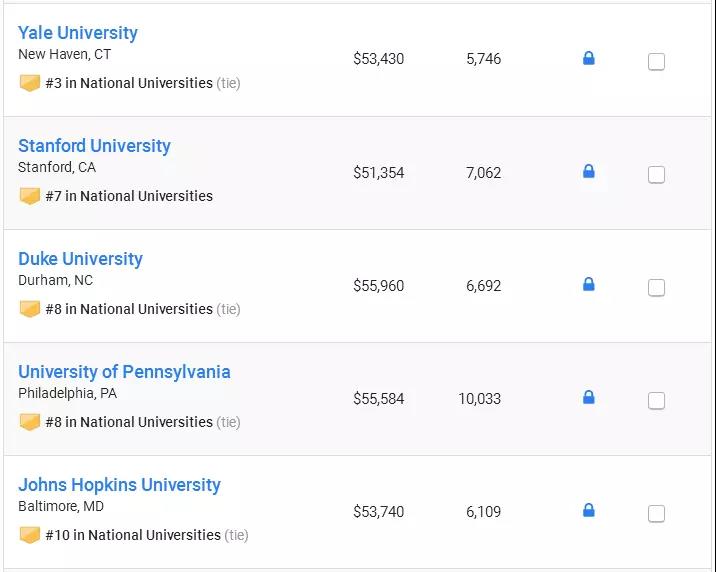Select the checkbox for Duke University

656,288
